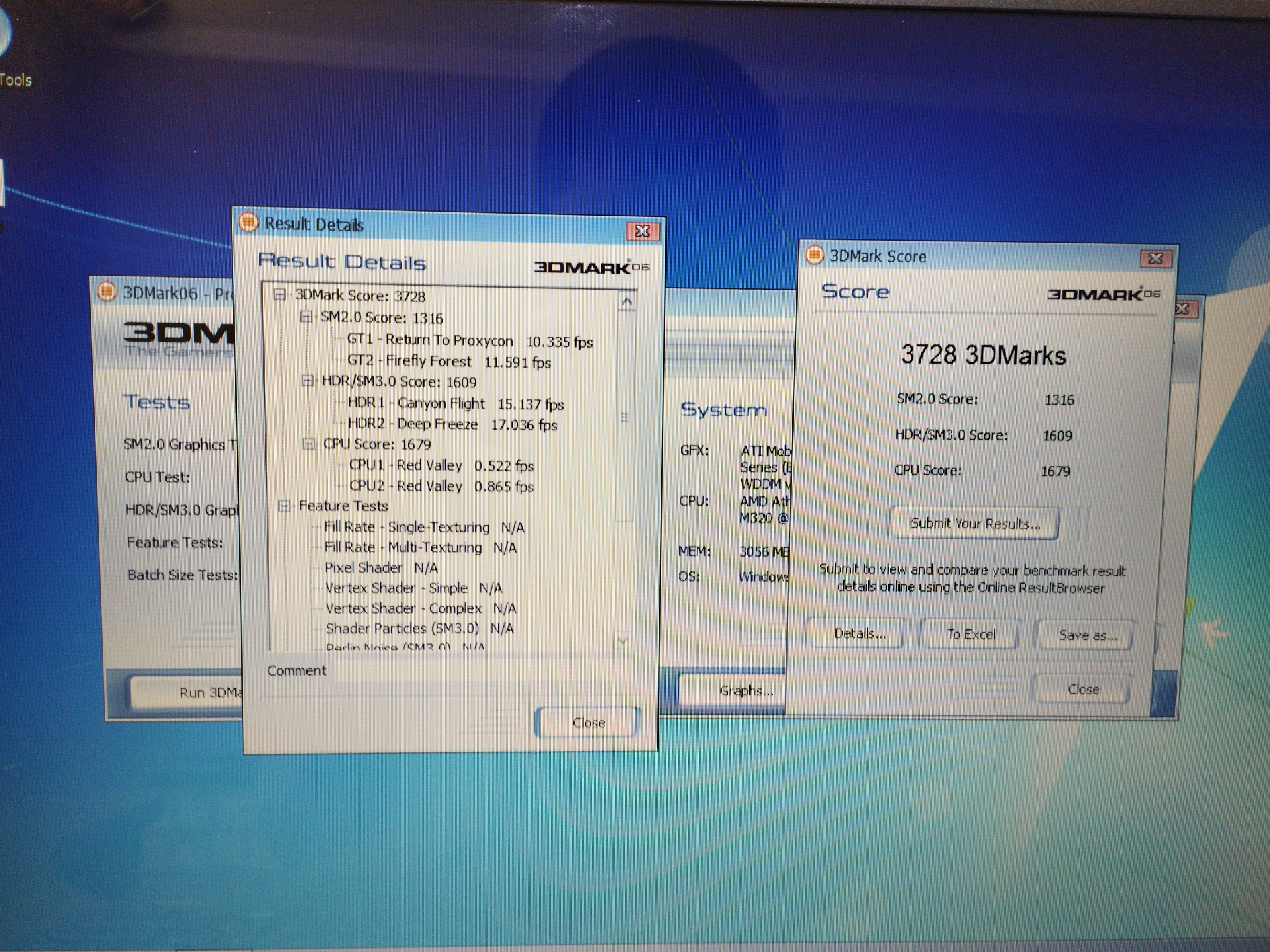The width and height of the screenshot is (1270, 952).
Task: Click the Tools desktop icon label
Action: [x=15, y=80]
